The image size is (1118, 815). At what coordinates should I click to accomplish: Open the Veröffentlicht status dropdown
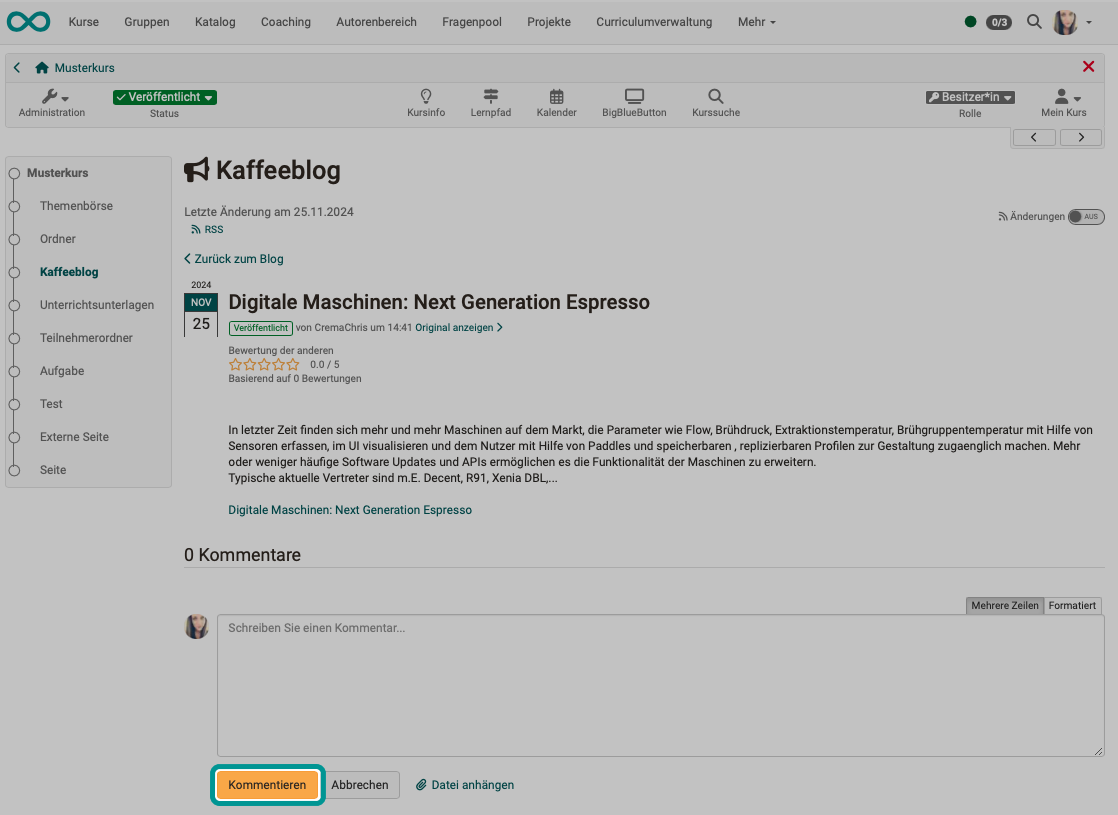click(x=164, y=97)
